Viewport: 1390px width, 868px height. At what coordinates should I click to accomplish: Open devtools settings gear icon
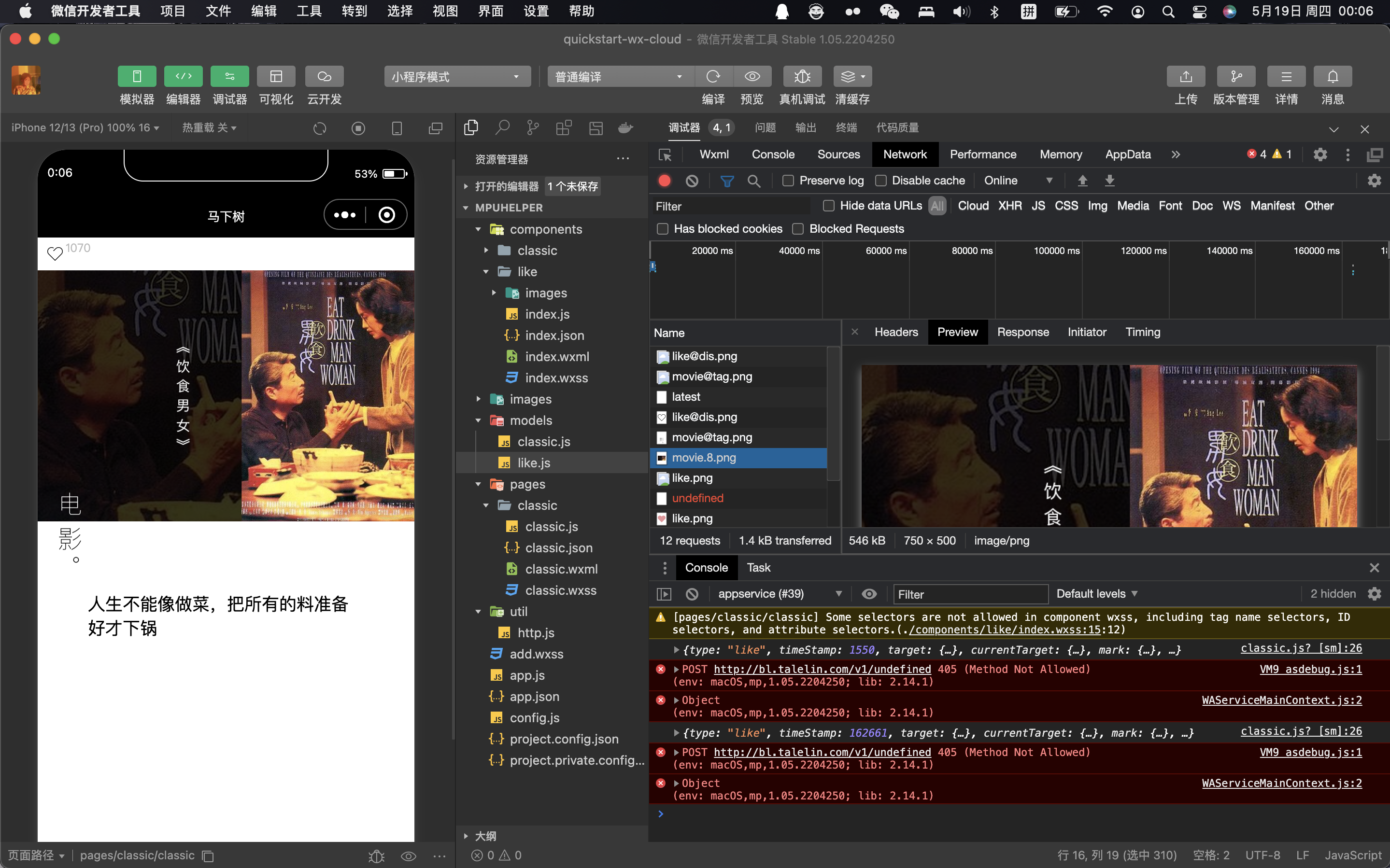click(x=1320, y=154)
